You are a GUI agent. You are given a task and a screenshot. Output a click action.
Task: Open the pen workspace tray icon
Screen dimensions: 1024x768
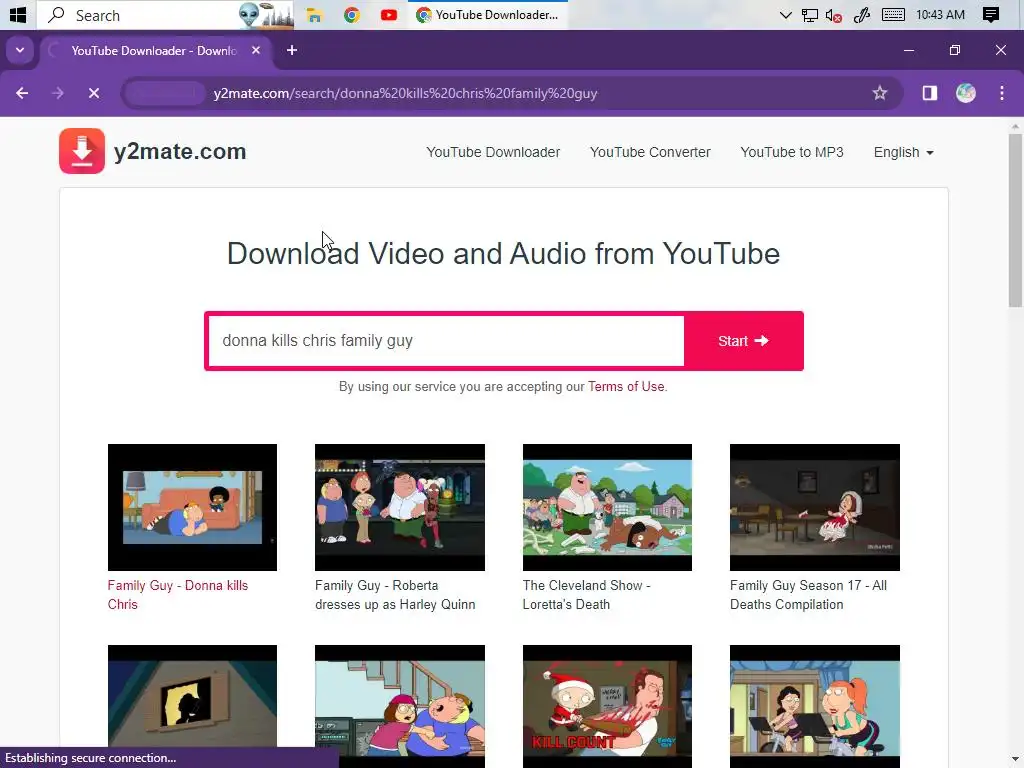click(862, 15)
